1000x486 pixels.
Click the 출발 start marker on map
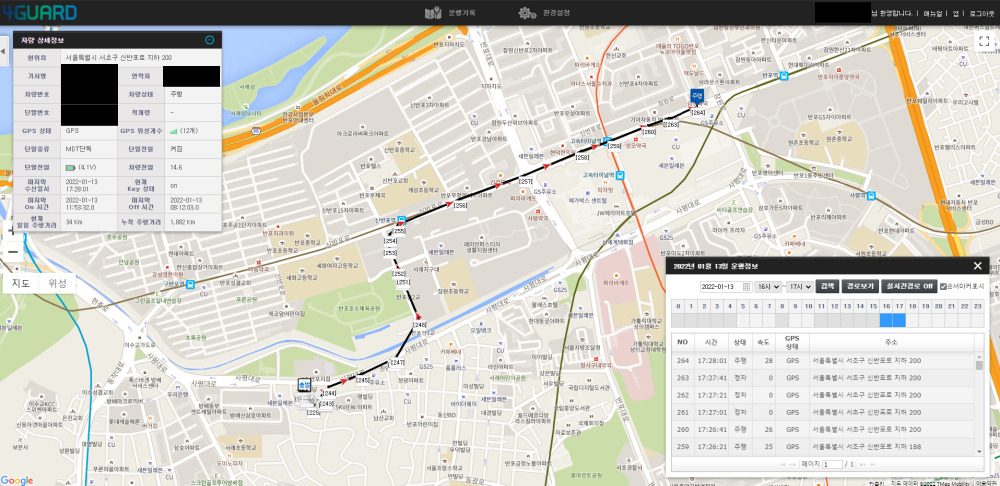[x=304, y=385]
